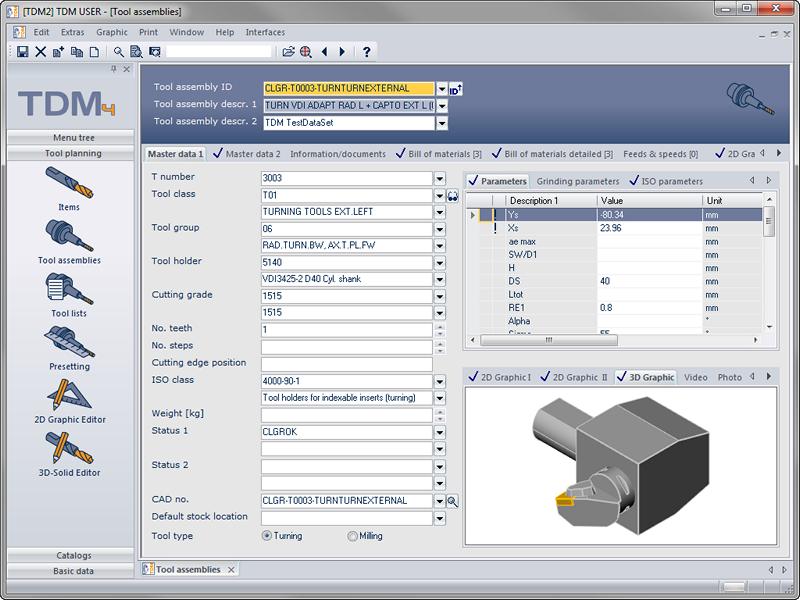Go to next record with right arrow
Viewport: 800px width, 600px height.
(342, 52)
